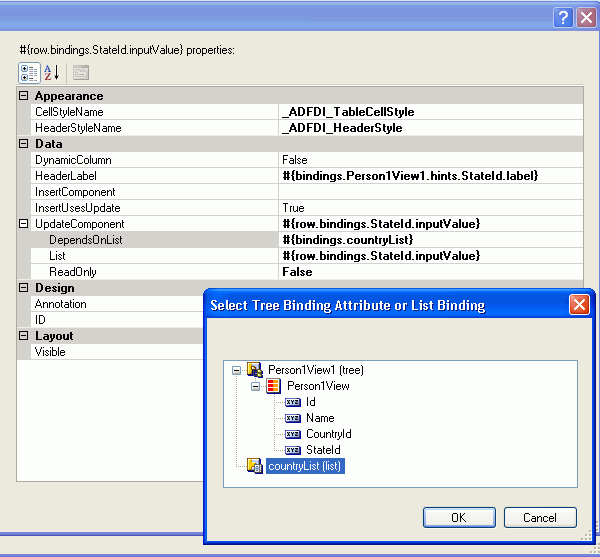Viewport: 600px width, 557px height.
Task: Edit the _ADFDI_TableCellStyle value
Action: (431, 112)
